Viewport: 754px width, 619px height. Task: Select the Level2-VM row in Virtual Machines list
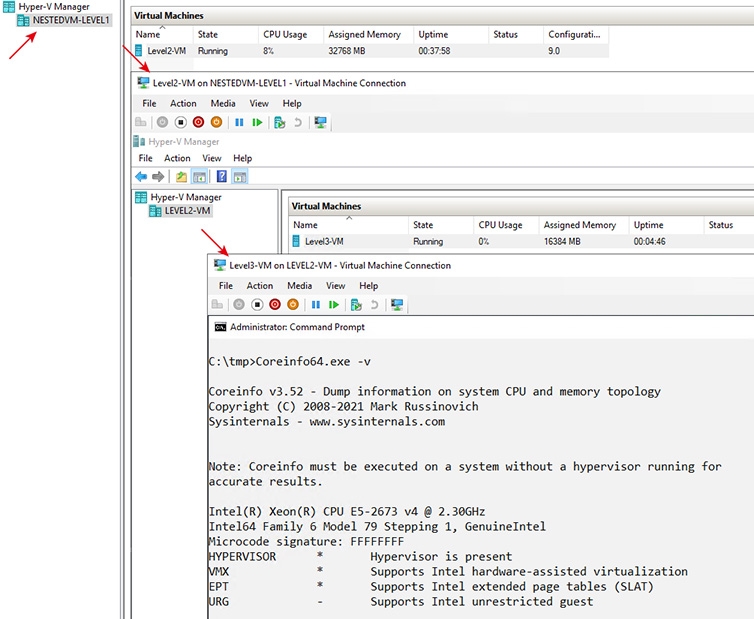(371, 51)
